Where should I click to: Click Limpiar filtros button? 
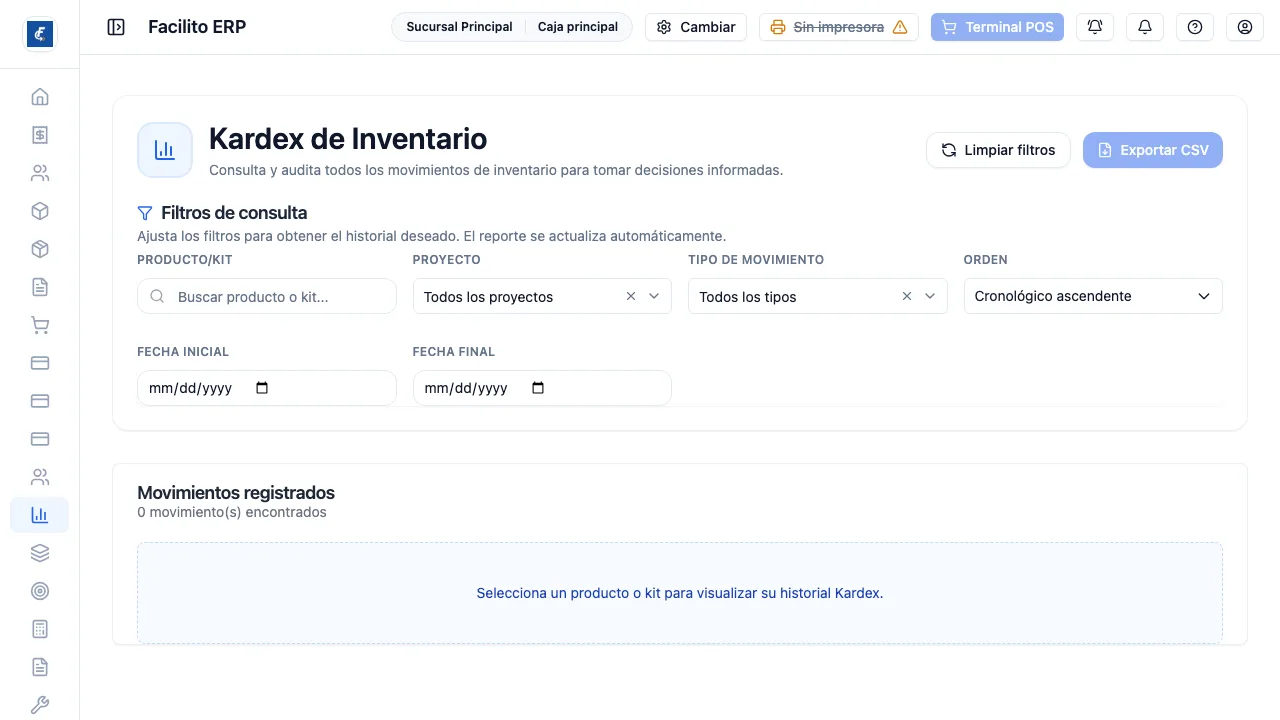[x=998, y=150]
